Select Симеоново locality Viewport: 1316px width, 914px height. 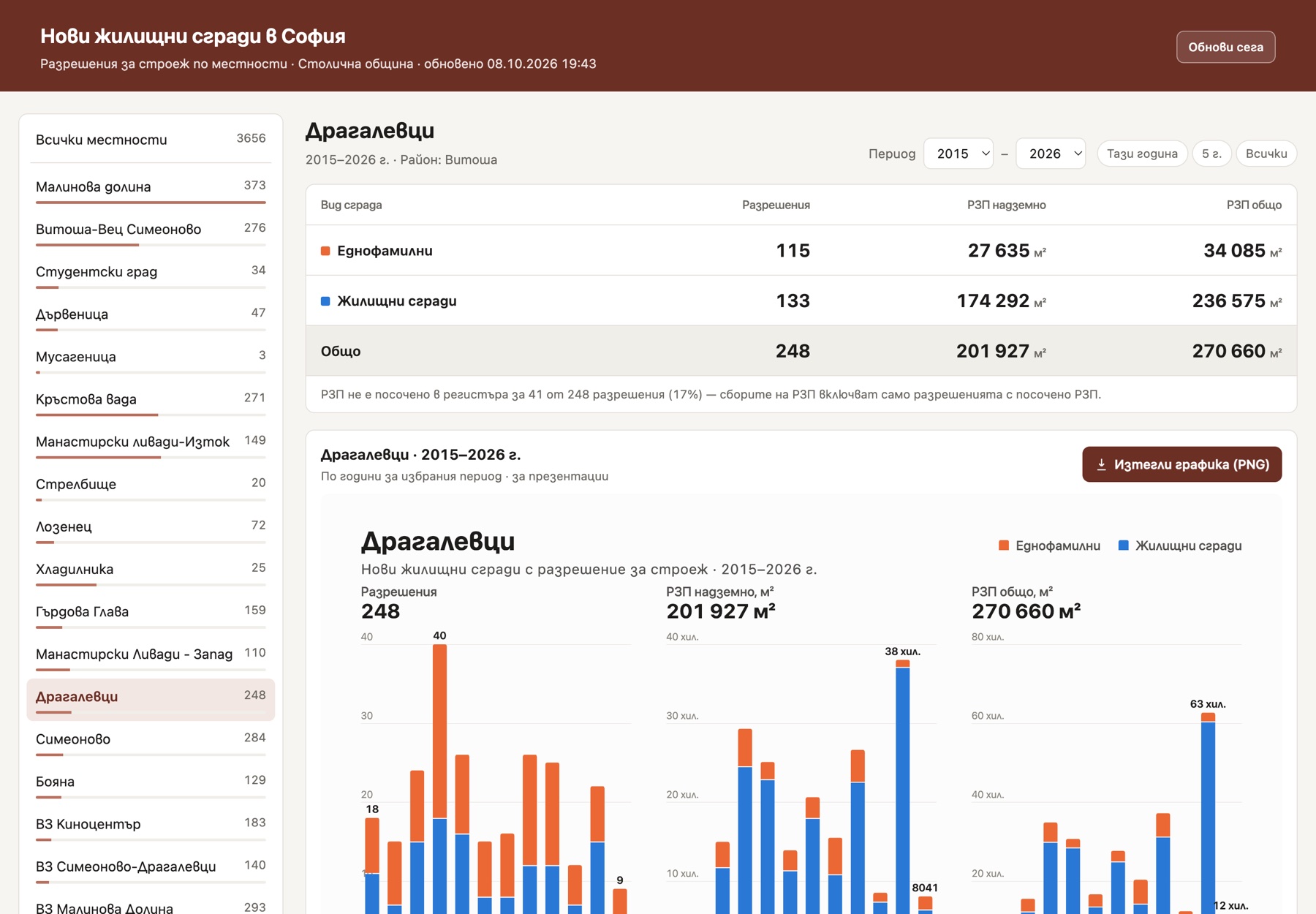pos(151,741)
